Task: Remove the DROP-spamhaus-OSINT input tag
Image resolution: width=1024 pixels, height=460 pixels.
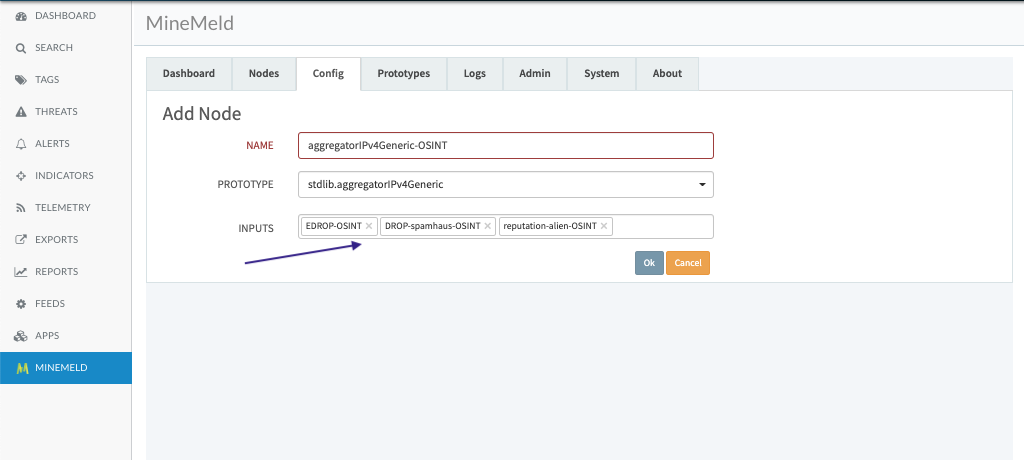Action: click(x=488, y=226)
